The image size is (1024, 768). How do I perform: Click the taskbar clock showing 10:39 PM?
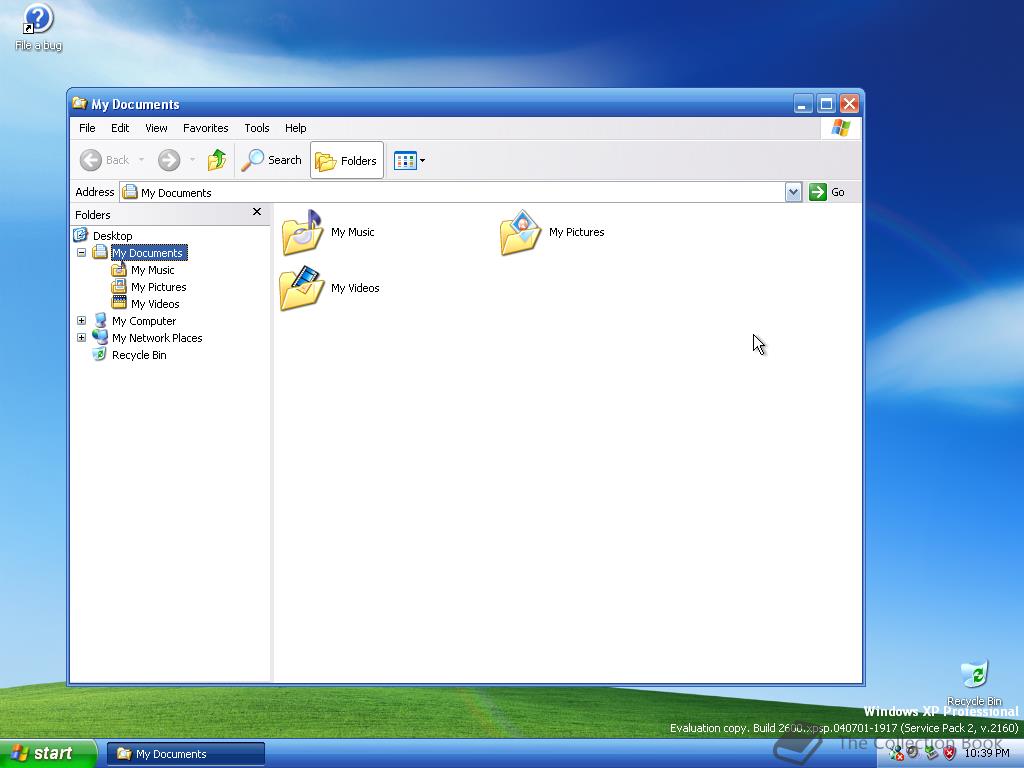[x=987, y=753]
